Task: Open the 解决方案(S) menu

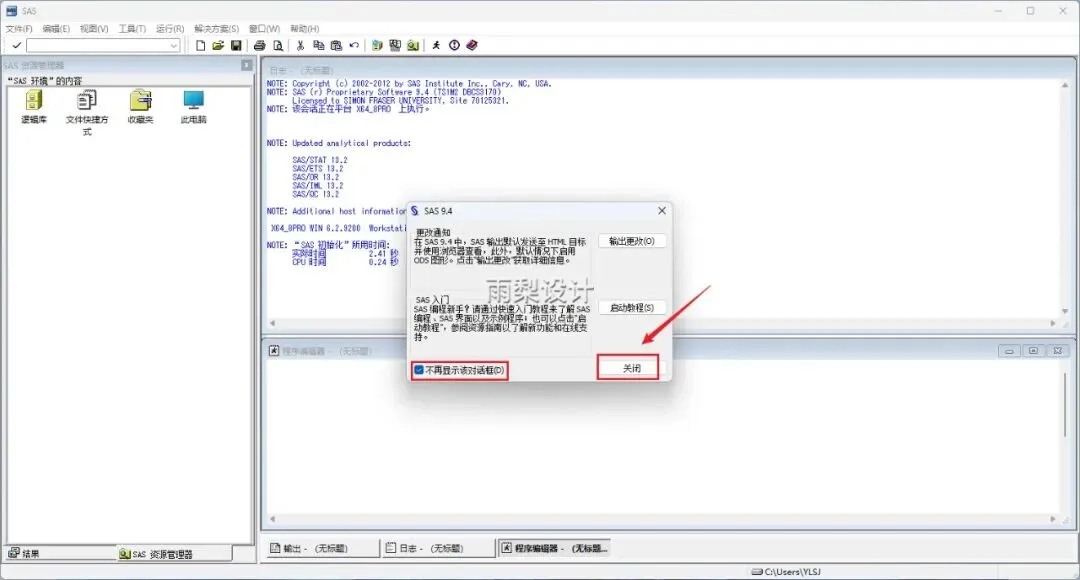Action: point(216,29)
